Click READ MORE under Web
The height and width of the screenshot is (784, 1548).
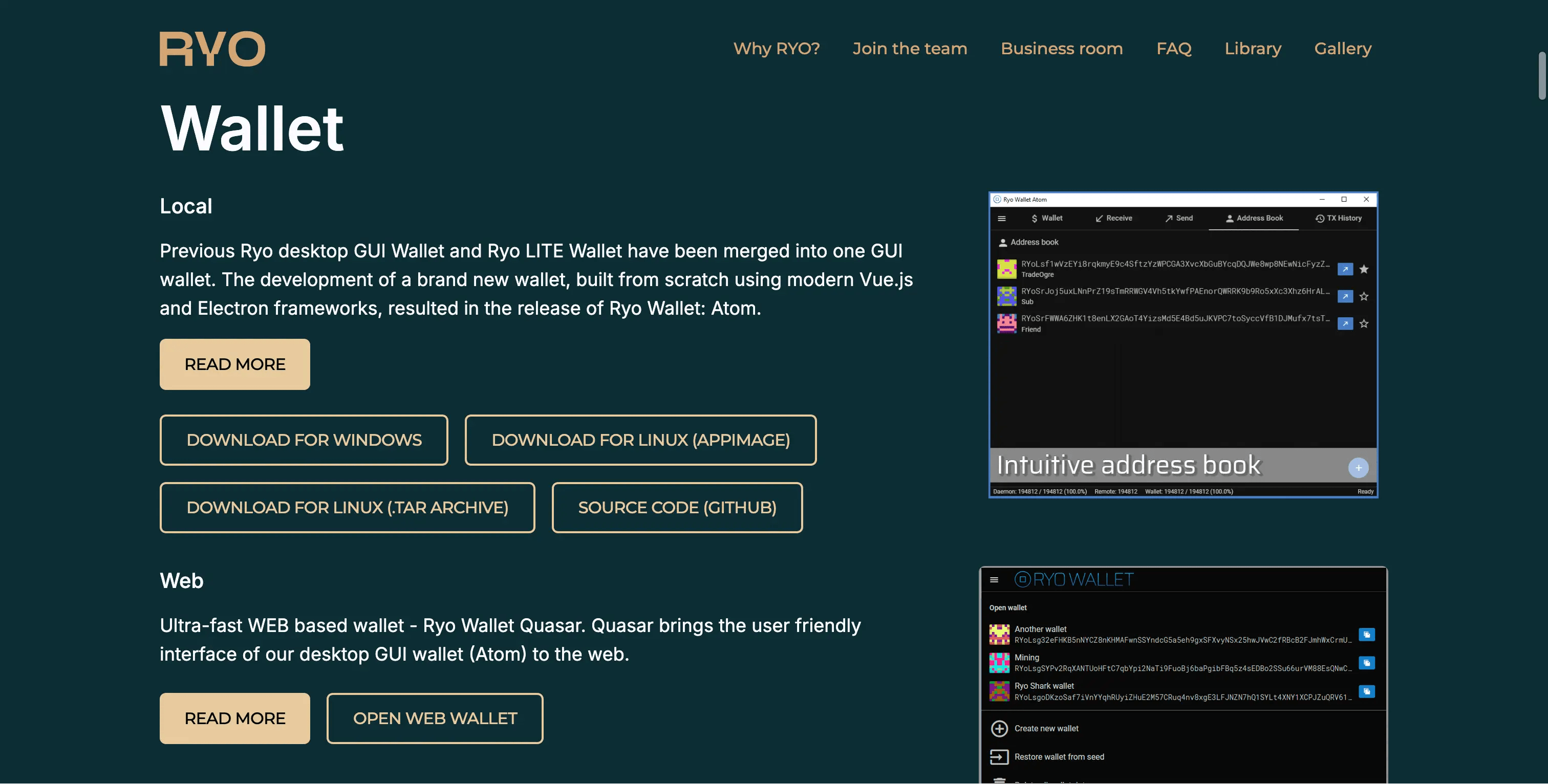coord(235,718)
